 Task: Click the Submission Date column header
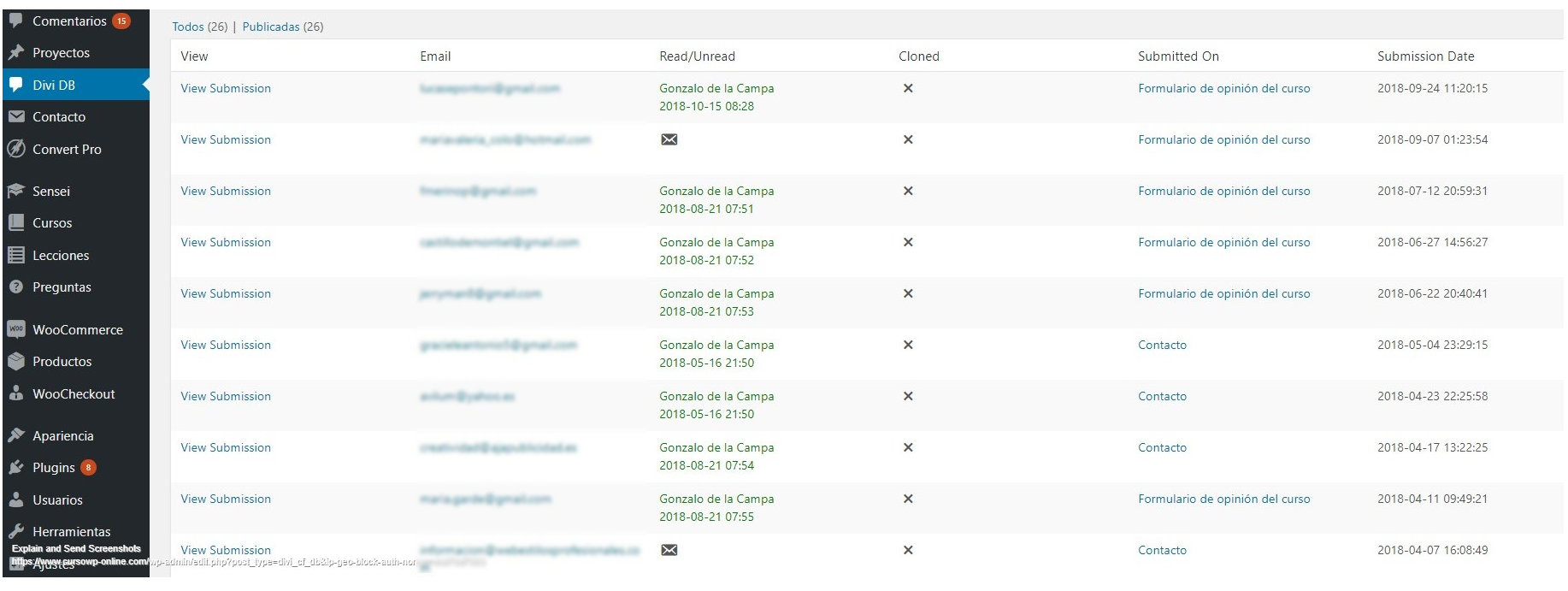[x=1425, y=56]
